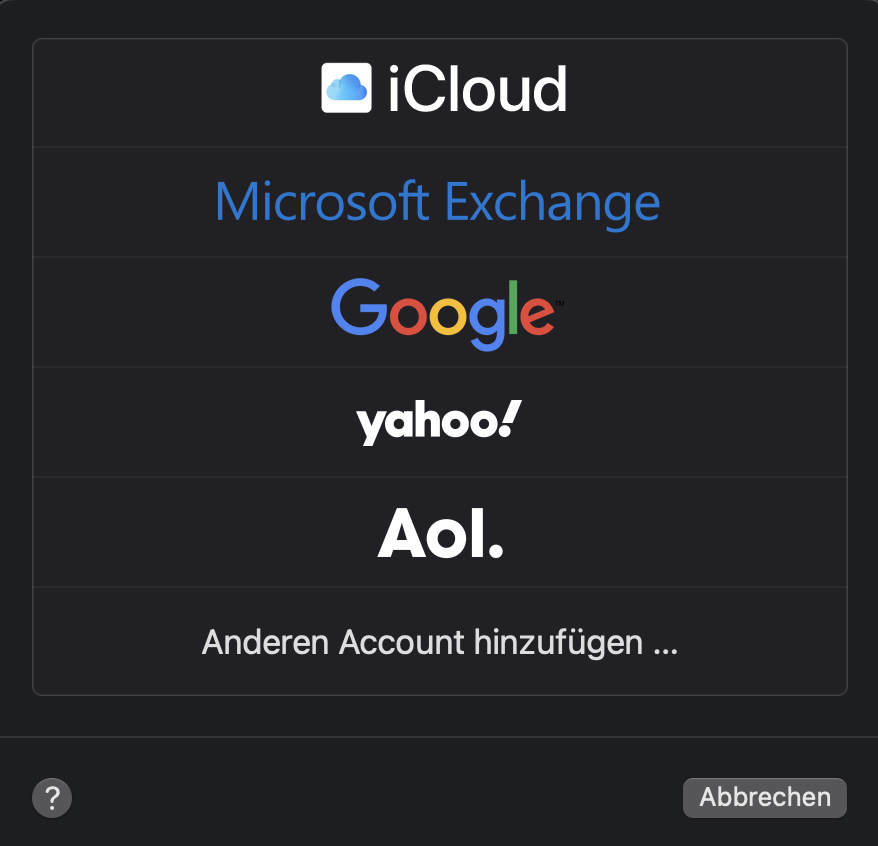This screenshot has height=846, width=878.
Task: Click the word Exchange in blue
Action: (553, 203)
